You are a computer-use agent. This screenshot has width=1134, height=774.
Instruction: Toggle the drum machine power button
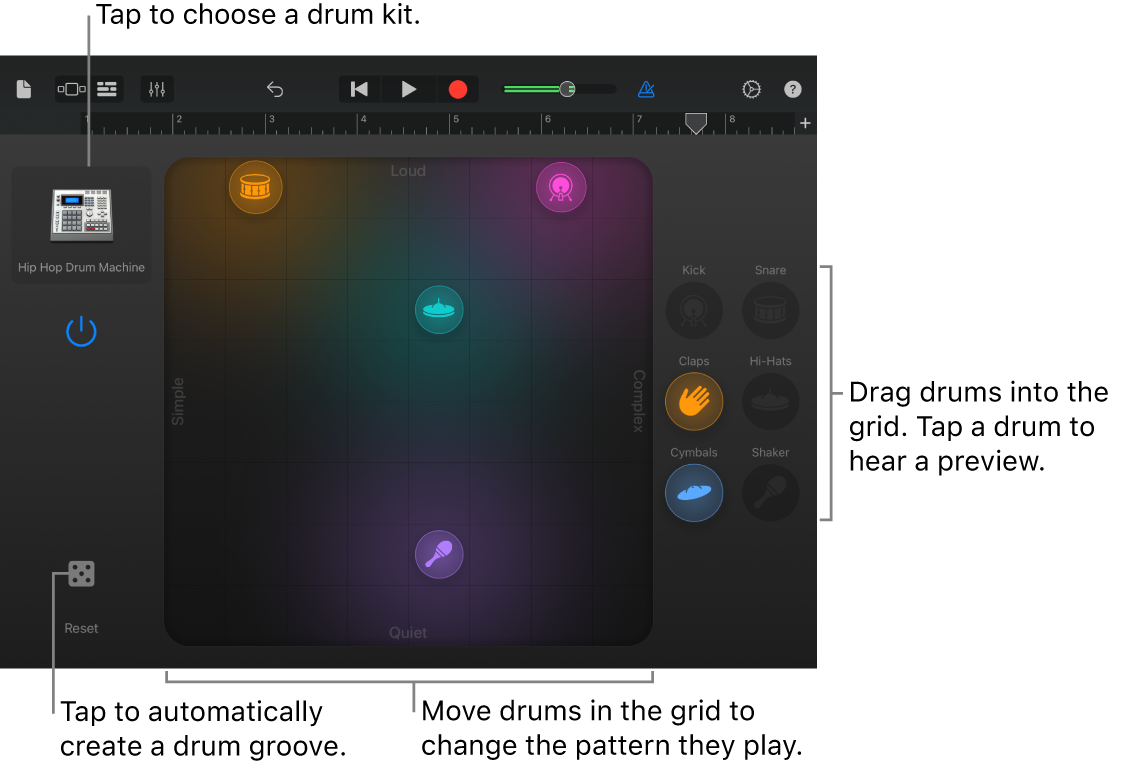pyautogui.click(x=80, y=331)
